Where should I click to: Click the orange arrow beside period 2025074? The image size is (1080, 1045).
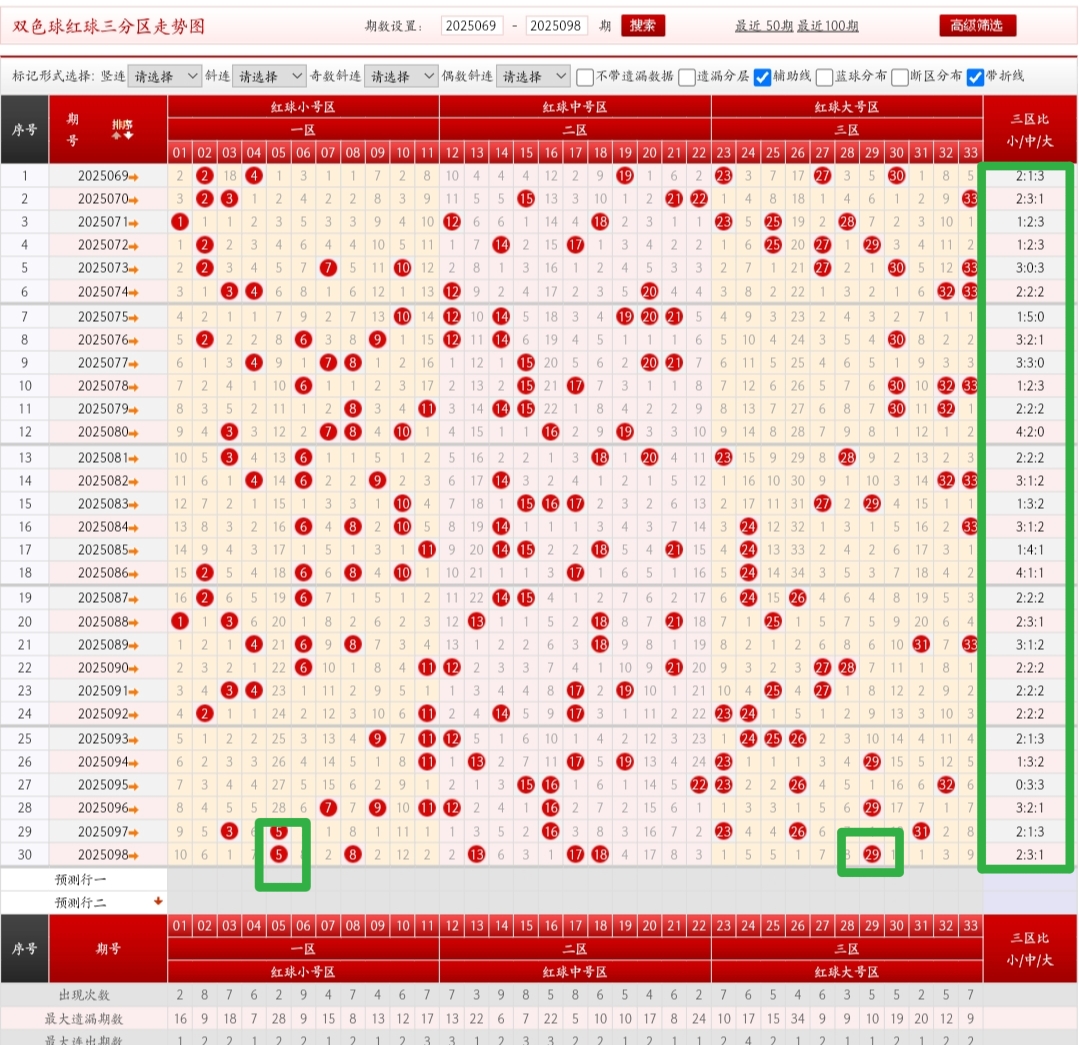point(134,293)
